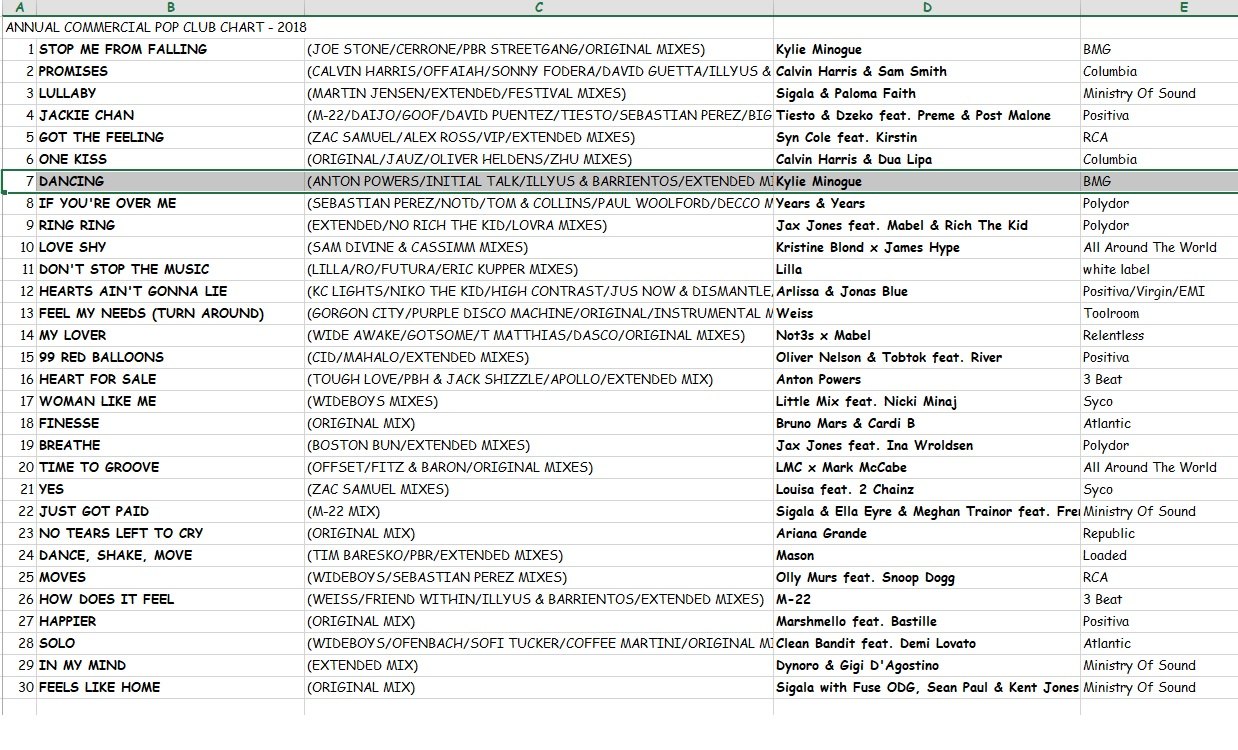This screenshot has width=1238, height=750.
Task: Click the 'DON'T STOP THE MUSIC' cell
Action: (x=170, y=269)
